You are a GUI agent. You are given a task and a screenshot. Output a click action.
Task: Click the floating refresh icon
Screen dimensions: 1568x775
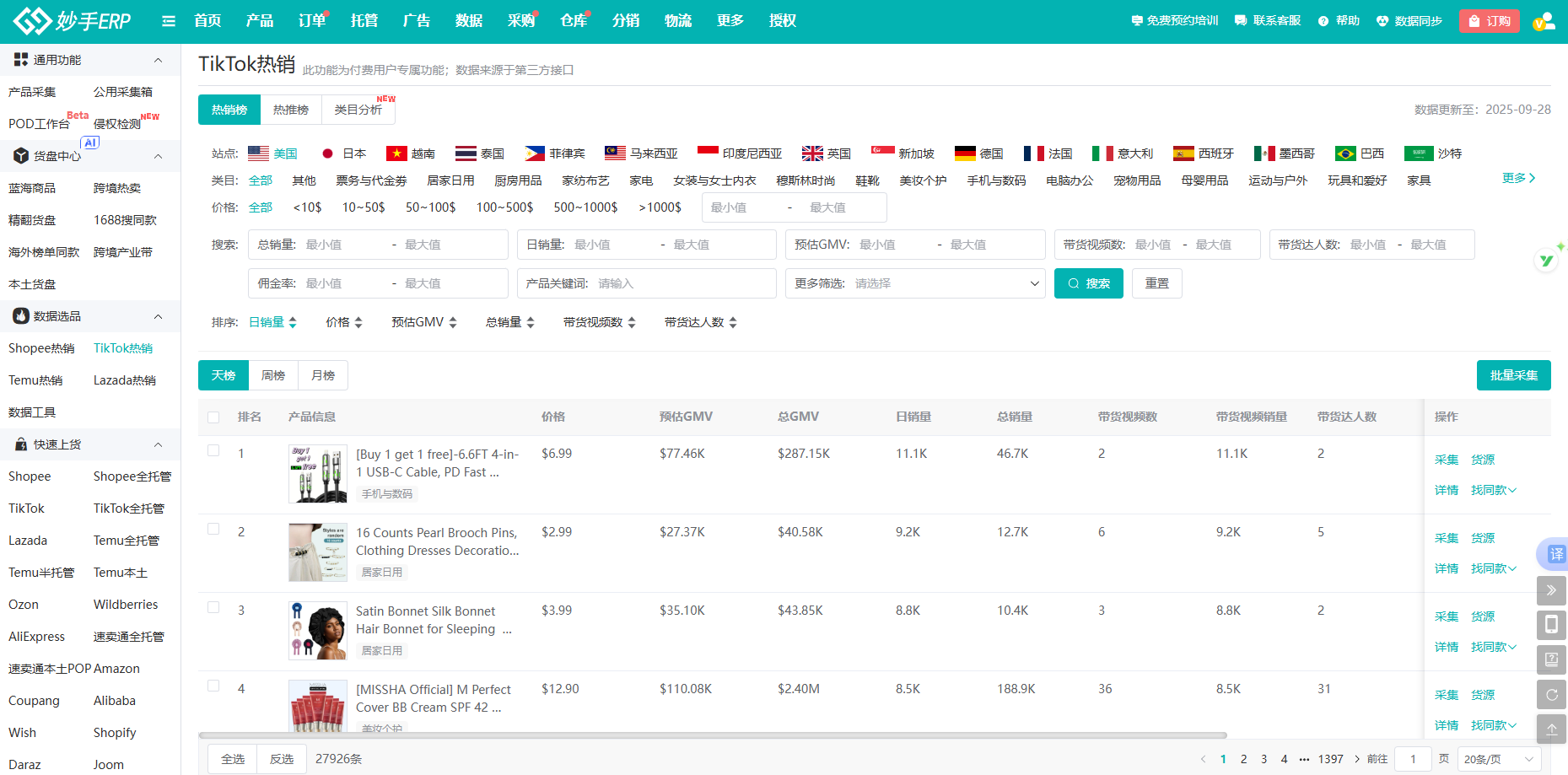tap(1551, 695)
